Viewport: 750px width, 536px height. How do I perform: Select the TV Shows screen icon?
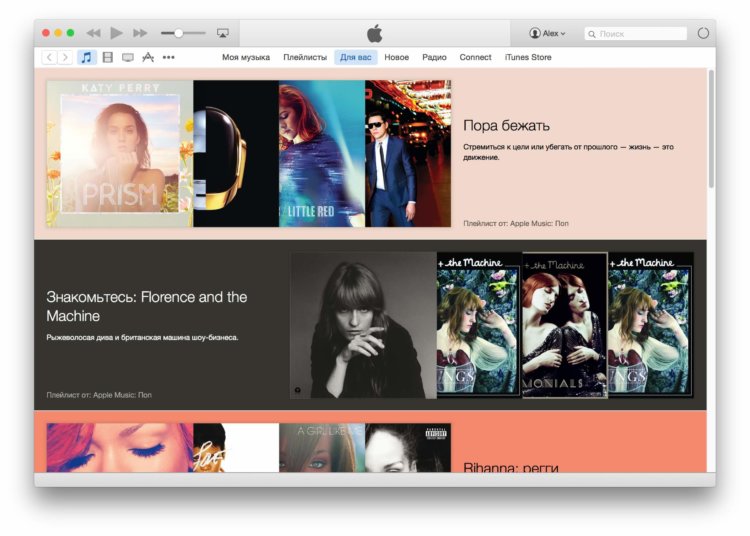coord(128,57)
